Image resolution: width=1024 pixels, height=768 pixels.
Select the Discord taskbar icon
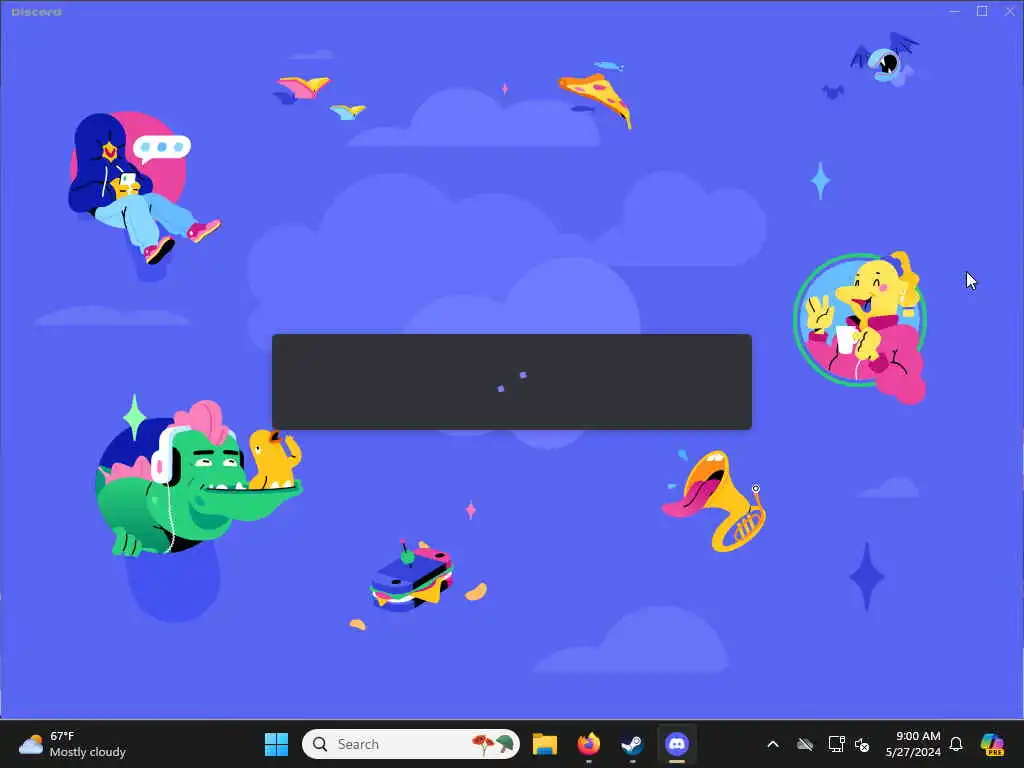click(x=677, y=744)
